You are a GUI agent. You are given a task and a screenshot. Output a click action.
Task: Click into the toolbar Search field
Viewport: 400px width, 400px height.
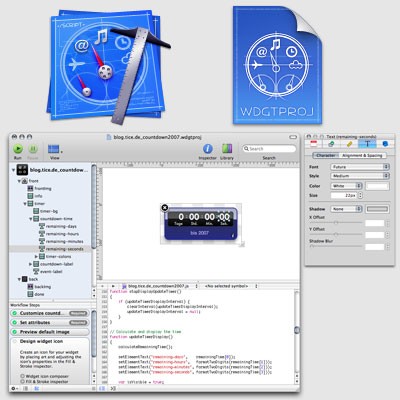point(269,149)
